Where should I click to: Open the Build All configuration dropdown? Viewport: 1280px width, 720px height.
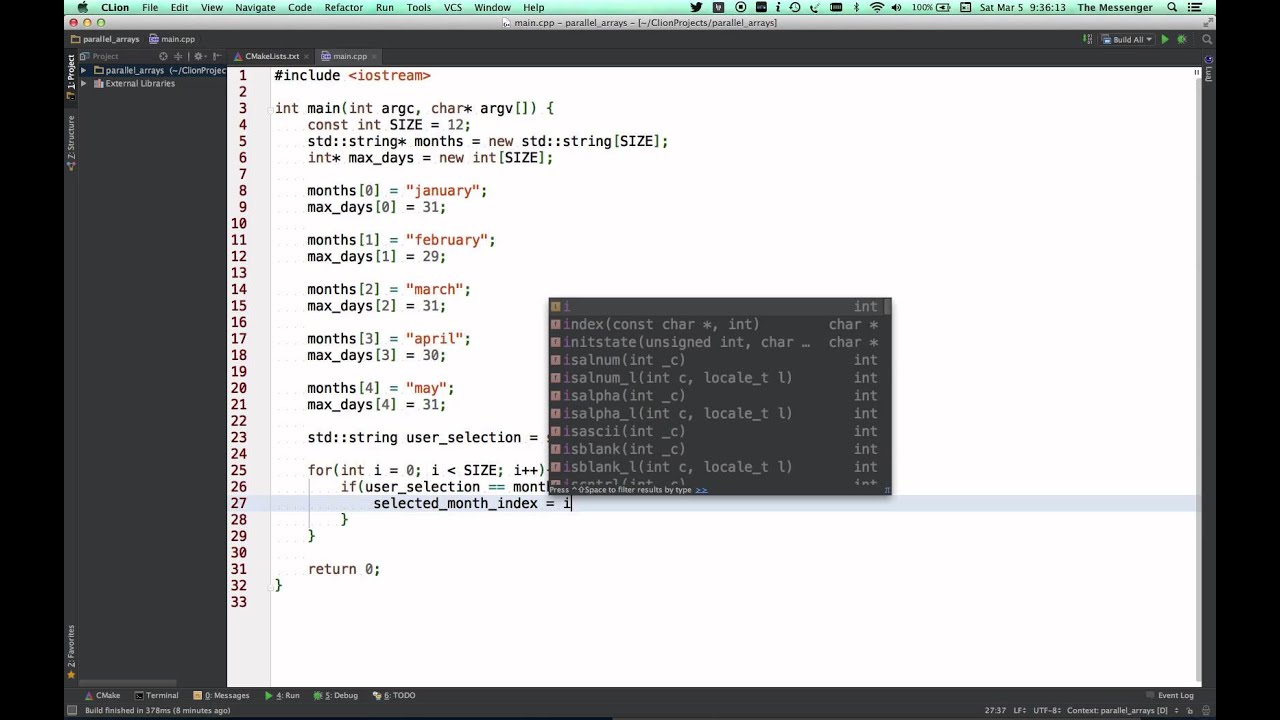[x=1126, y=40]
